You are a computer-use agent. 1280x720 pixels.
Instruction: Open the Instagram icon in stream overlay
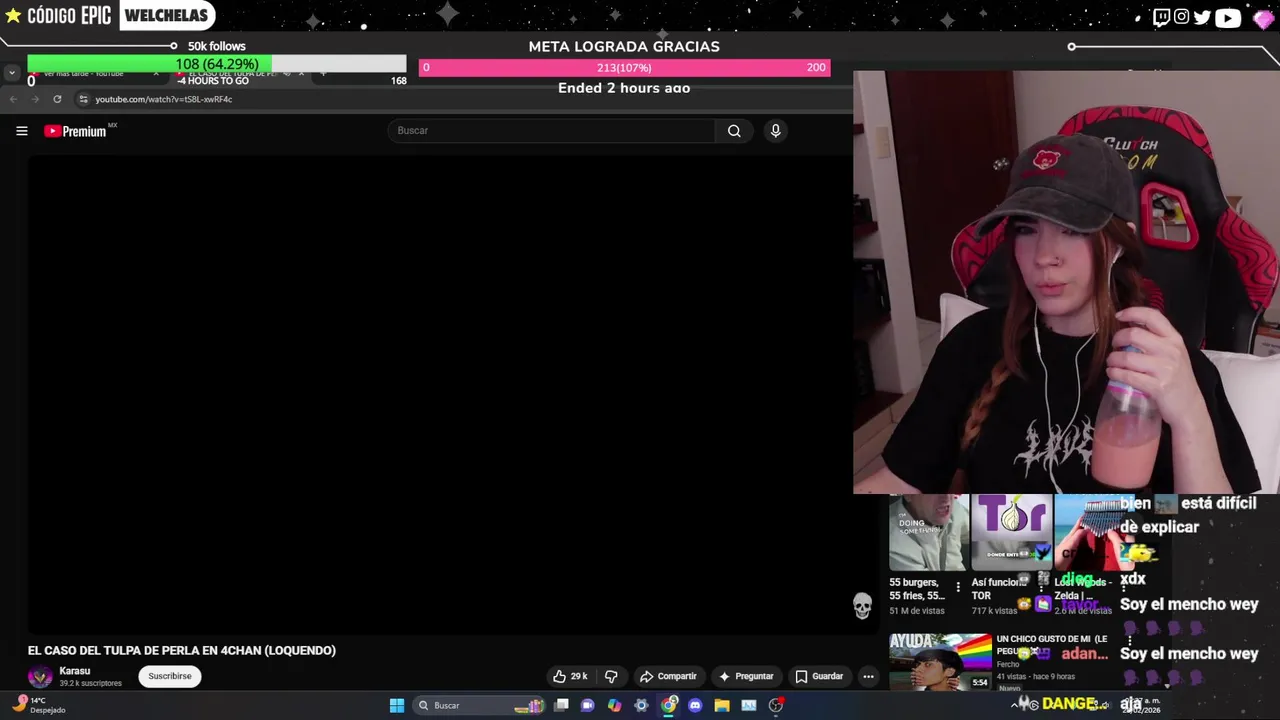coord(1182,17)
